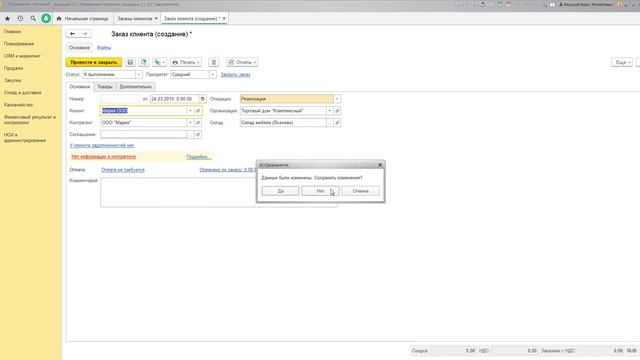Viewport: 640px width, 360px height.
Task: Open the Планирование section in sidebar
Action: click(x=19, y=44)
